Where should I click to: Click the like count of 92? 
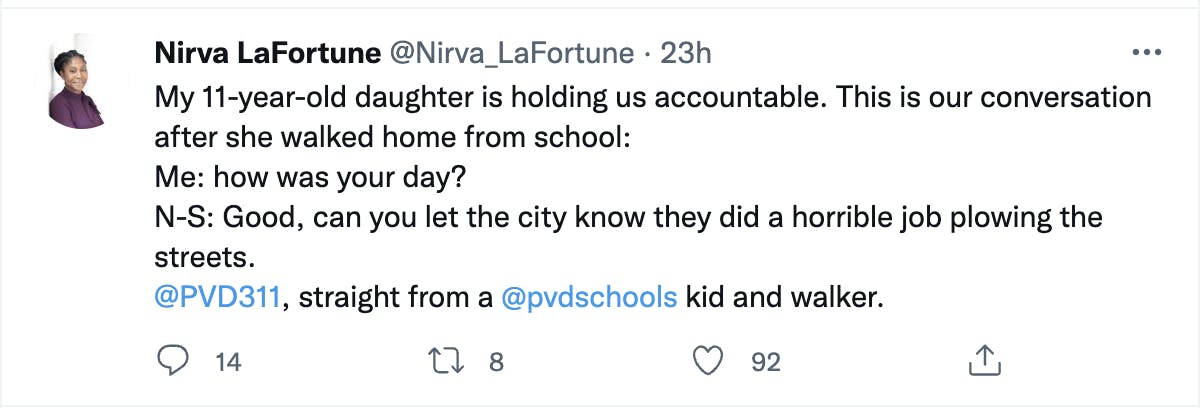click(x=766, y=362)
